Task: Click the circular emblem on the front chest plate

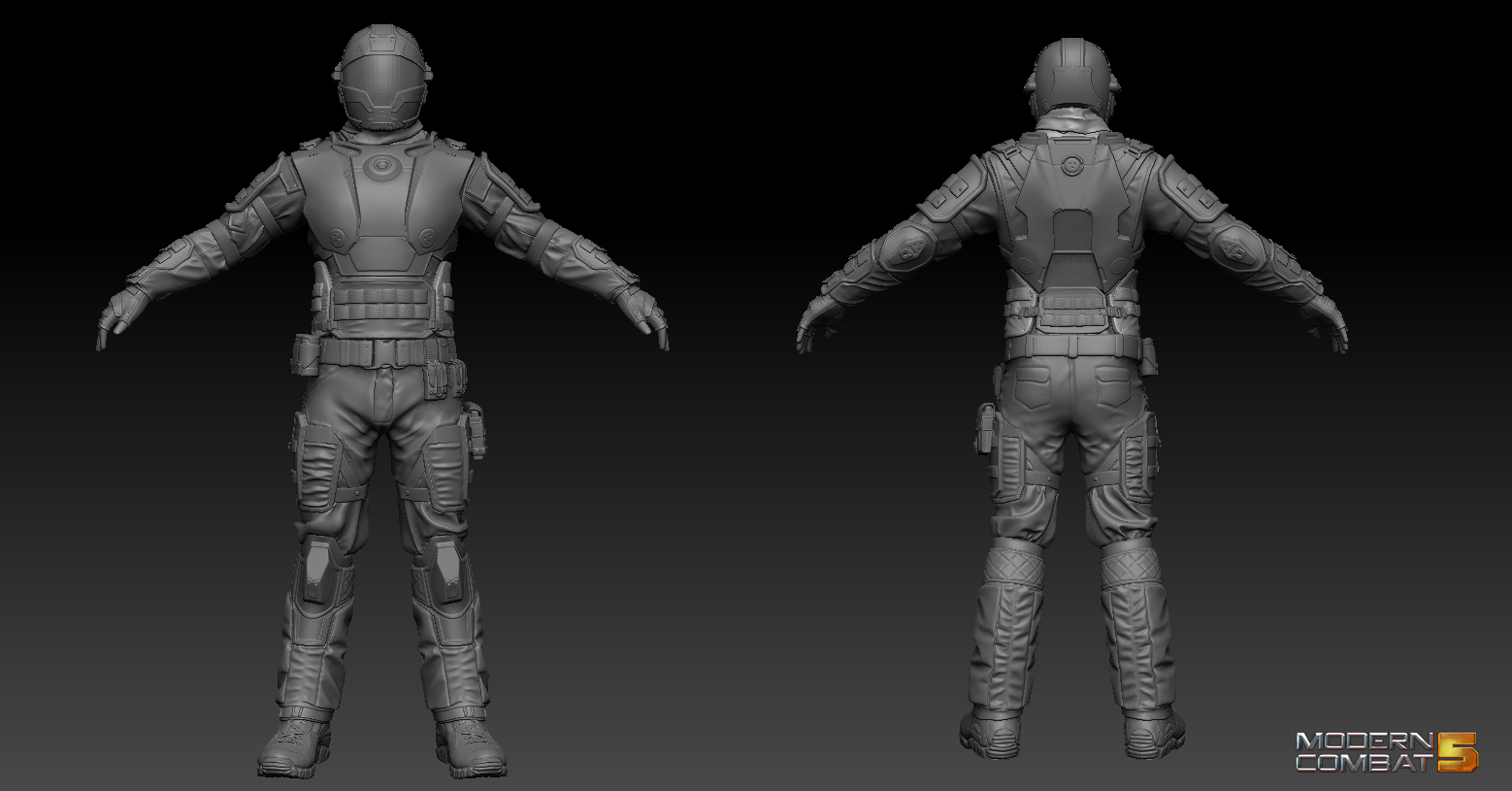Action: click(x=381, y=169)
